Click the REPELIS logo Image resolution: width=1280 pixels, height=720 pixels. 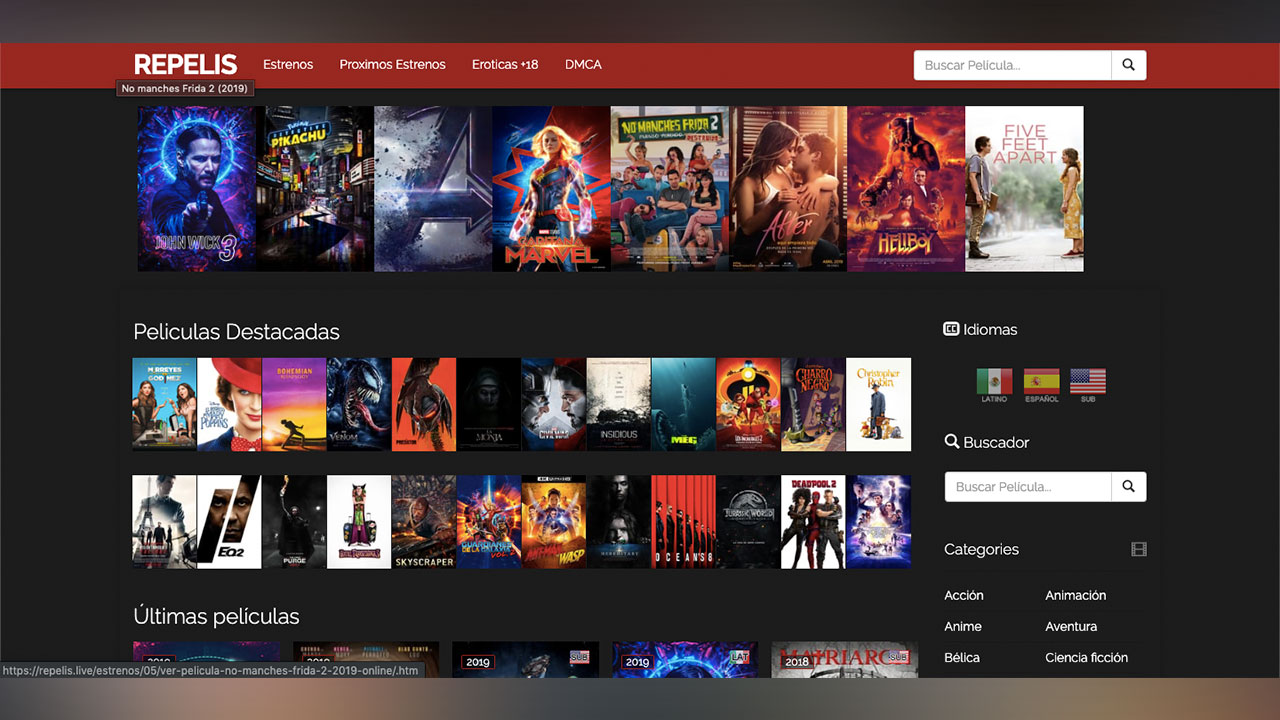186,64
